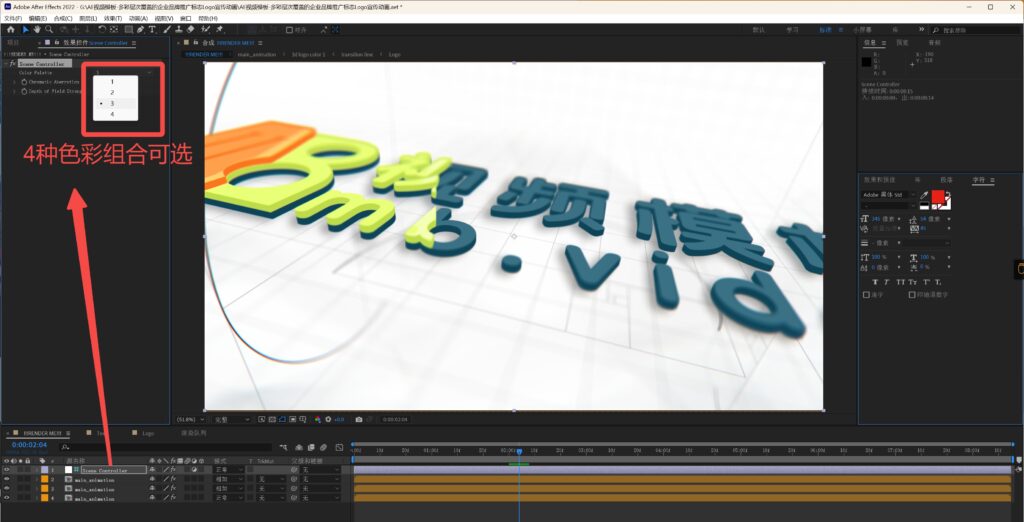
Task: Hide the Scene Controller layer
Action: (6, 469)
